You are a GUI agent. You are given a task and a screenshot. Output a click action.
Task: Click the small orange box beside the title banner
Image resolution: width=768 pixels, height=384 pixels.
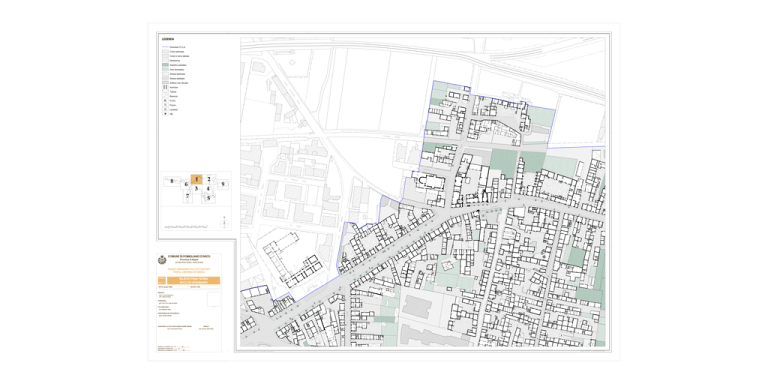pos(162,280)
